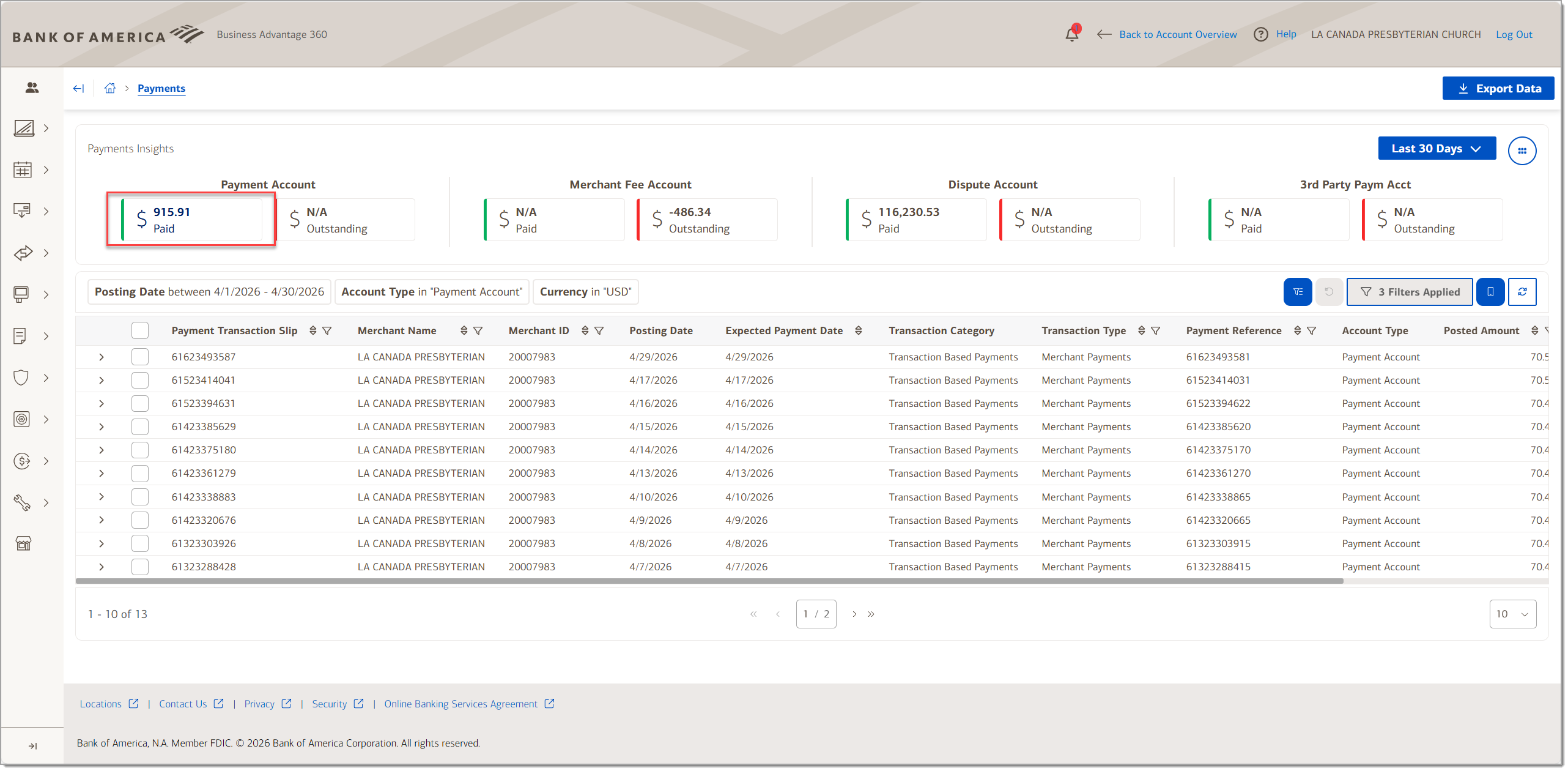
Task: Open the target circle sidebar icon
Action: (22, 419)
